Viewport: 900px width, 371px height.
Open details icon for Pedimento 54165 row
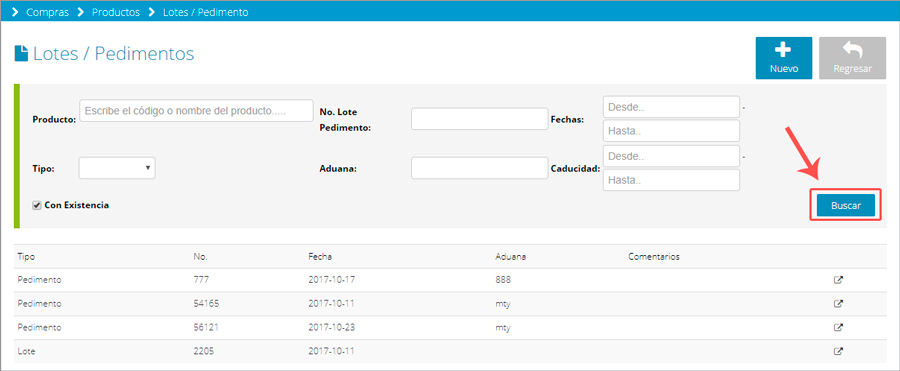click(x=838, y=304)
